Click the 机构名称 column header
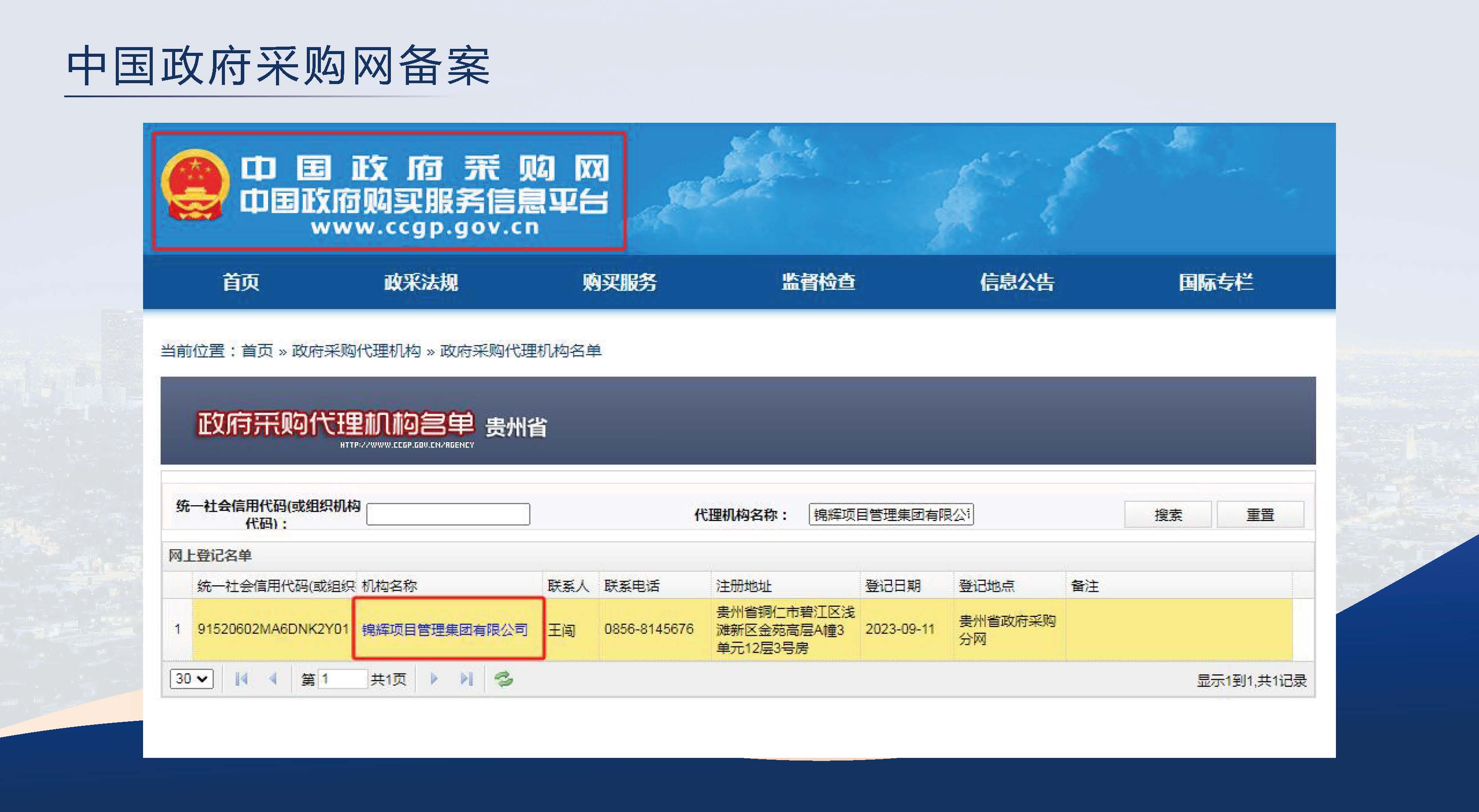Viewport: 1479px width, 812px height. 449,586
